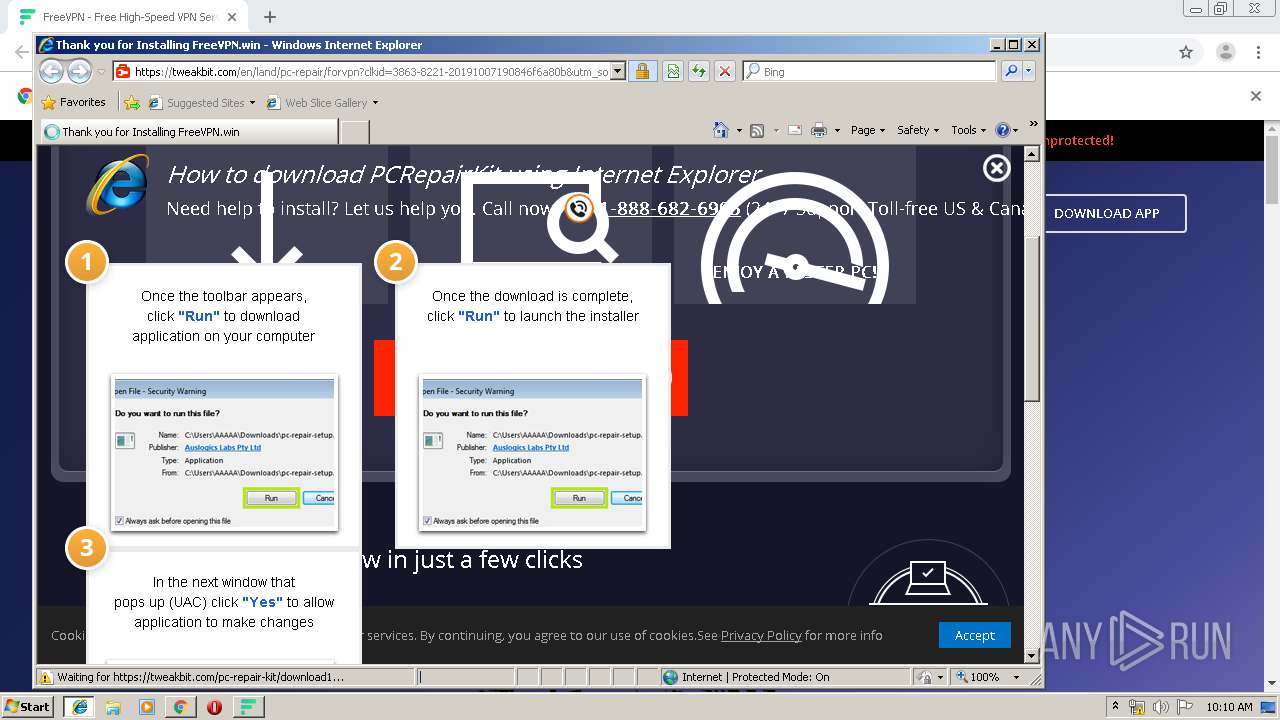
Task: Click the volume speaker tray icon
Action: [x=1161, y=707]
